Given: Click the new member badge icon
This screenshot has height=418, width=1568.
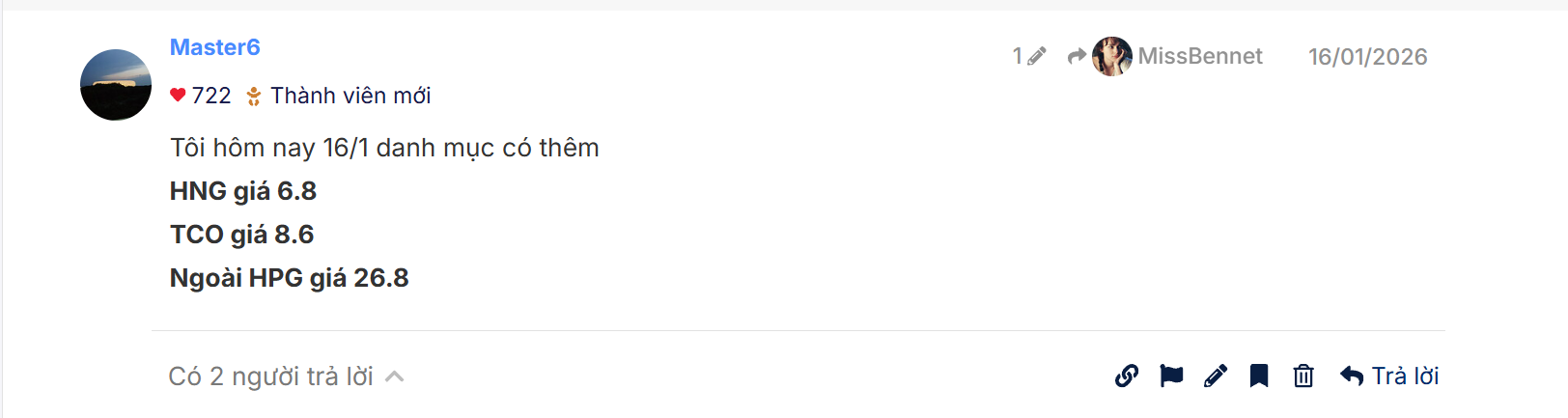Looking at the screenshot, I should (254, 96).
